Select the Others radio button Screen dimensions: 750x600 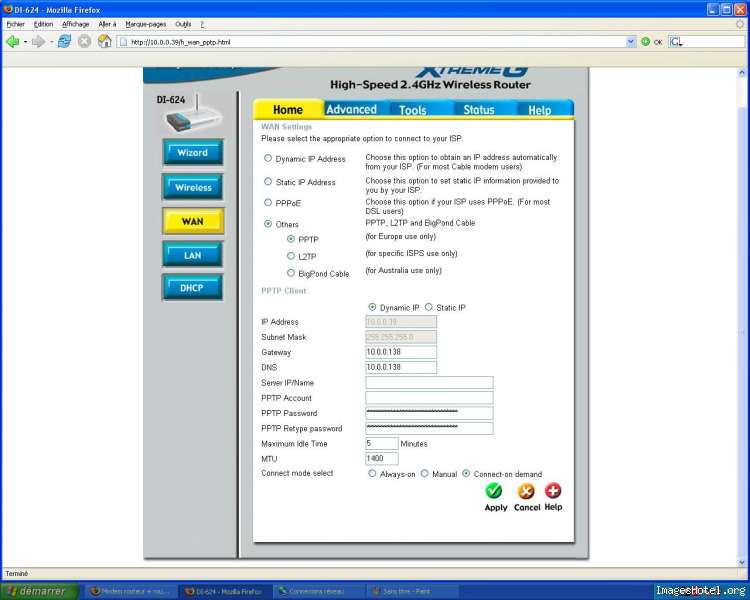coord(268,223)
